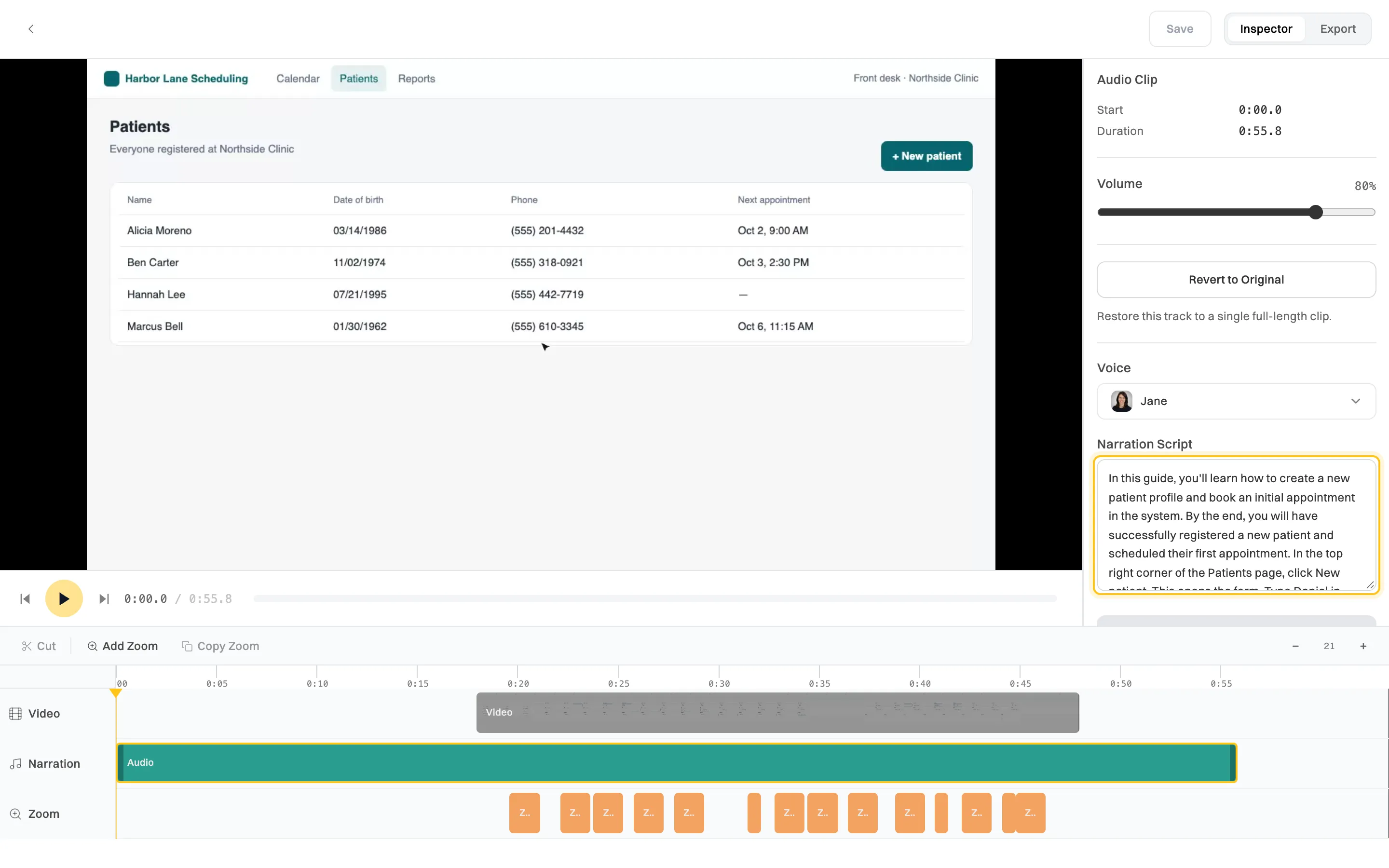Viewport: 1389px width, 868px height.
Task: Switch to the Export tab
Action: tap(1337, 29)
